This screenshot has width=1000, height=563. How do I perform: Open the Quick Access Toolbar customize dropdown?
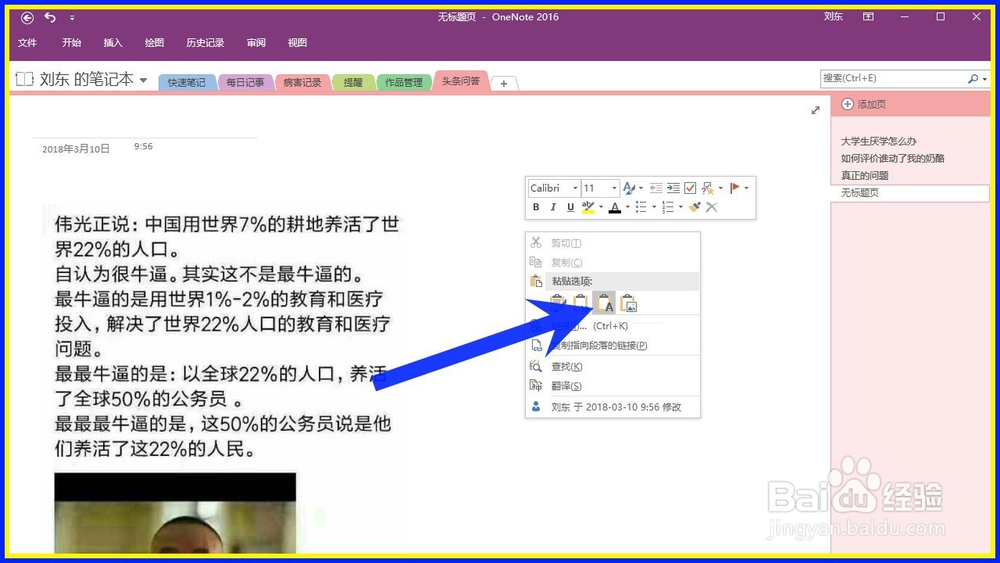(x=72, y=18)
